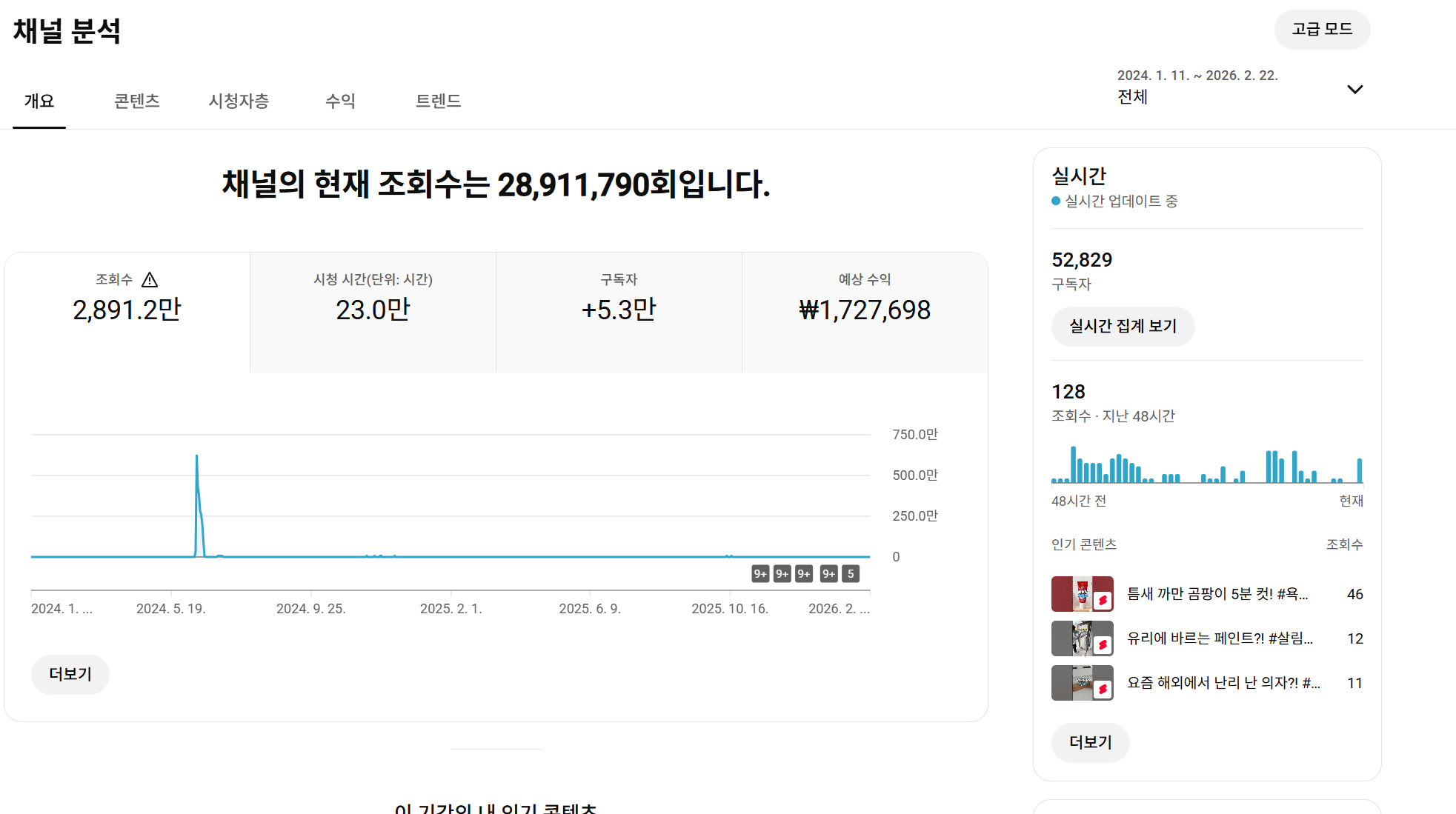Select the 수익 tab

340,101
